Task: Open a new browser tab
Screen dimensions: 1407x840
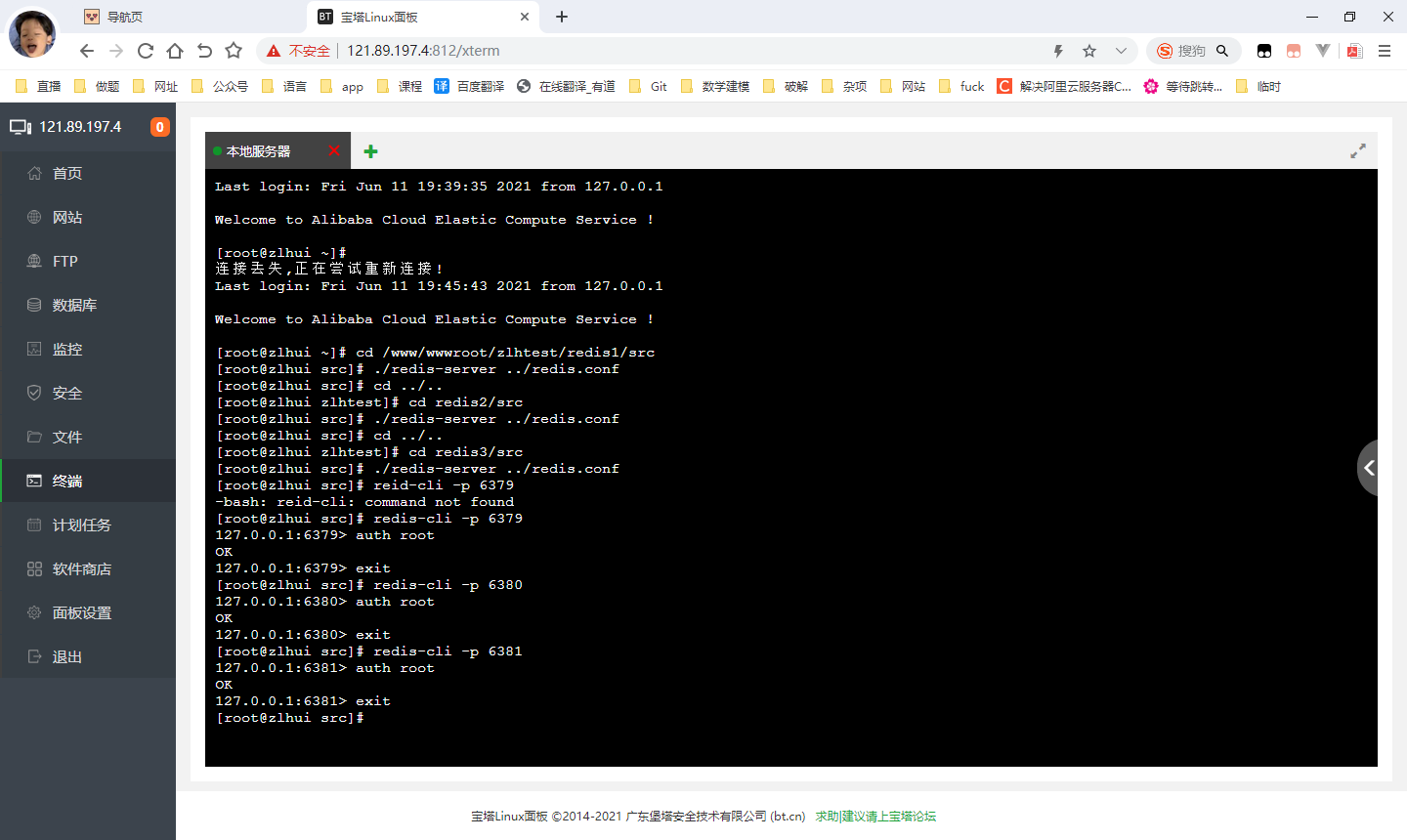Action: point(562,17)
